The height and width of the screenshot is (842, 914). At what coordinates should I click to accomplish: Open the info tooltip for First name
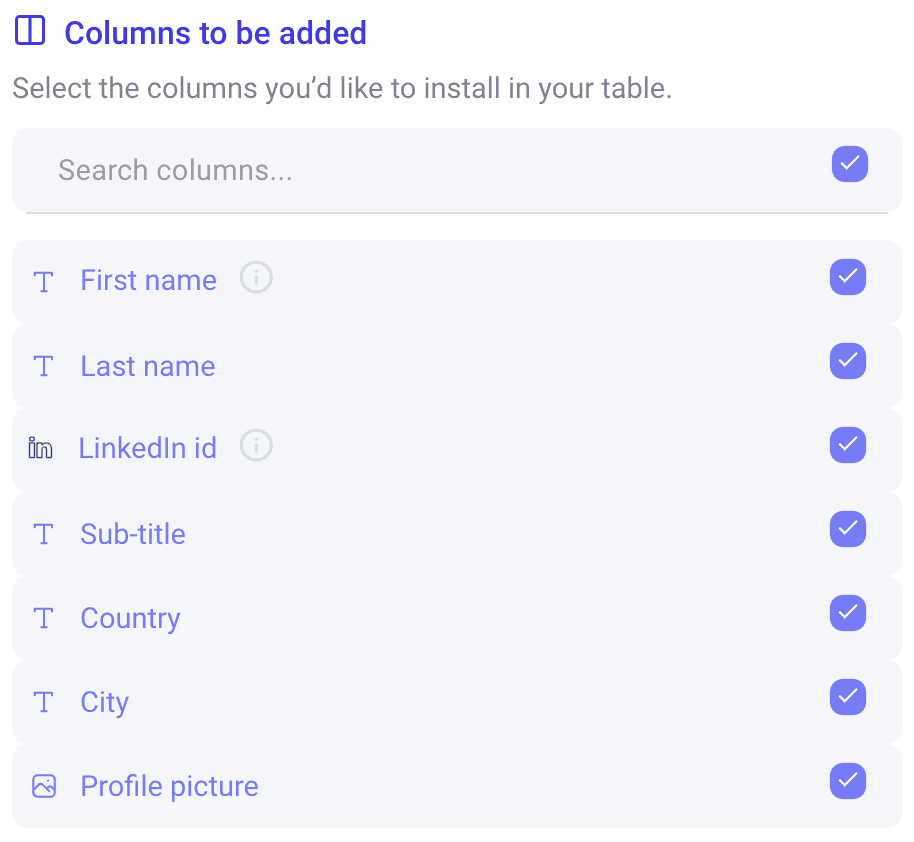[256, 278]
